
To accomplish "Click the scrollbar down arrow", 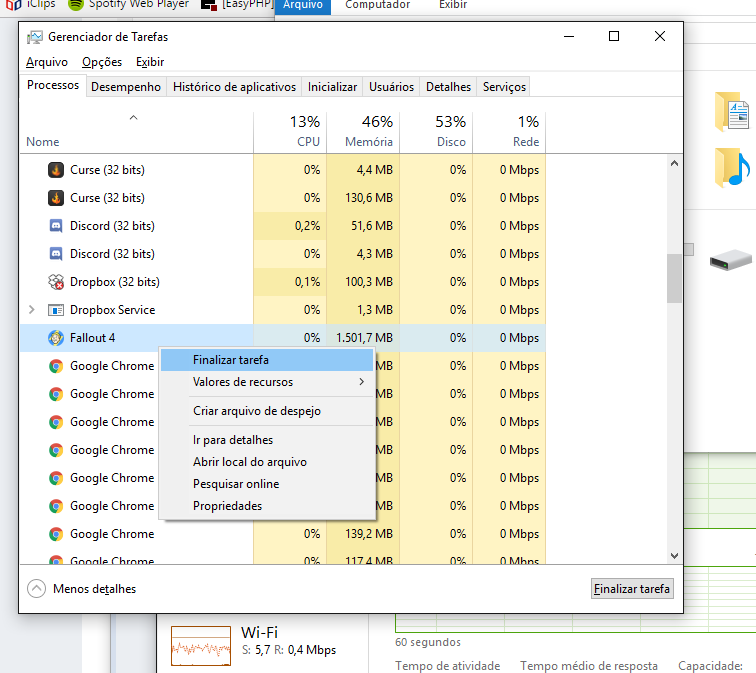I will pyautogui.click(x=674, y=556).
